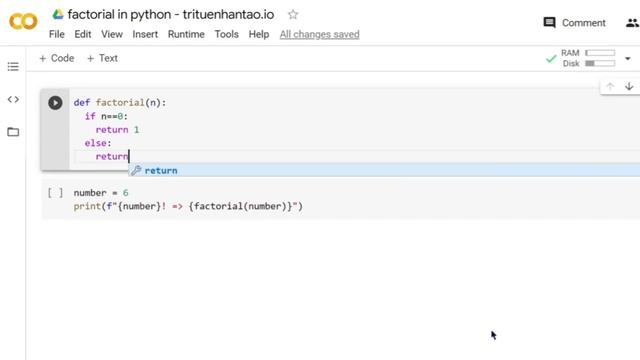
Task: Open the Help menu
Action: tap(259, 34)
